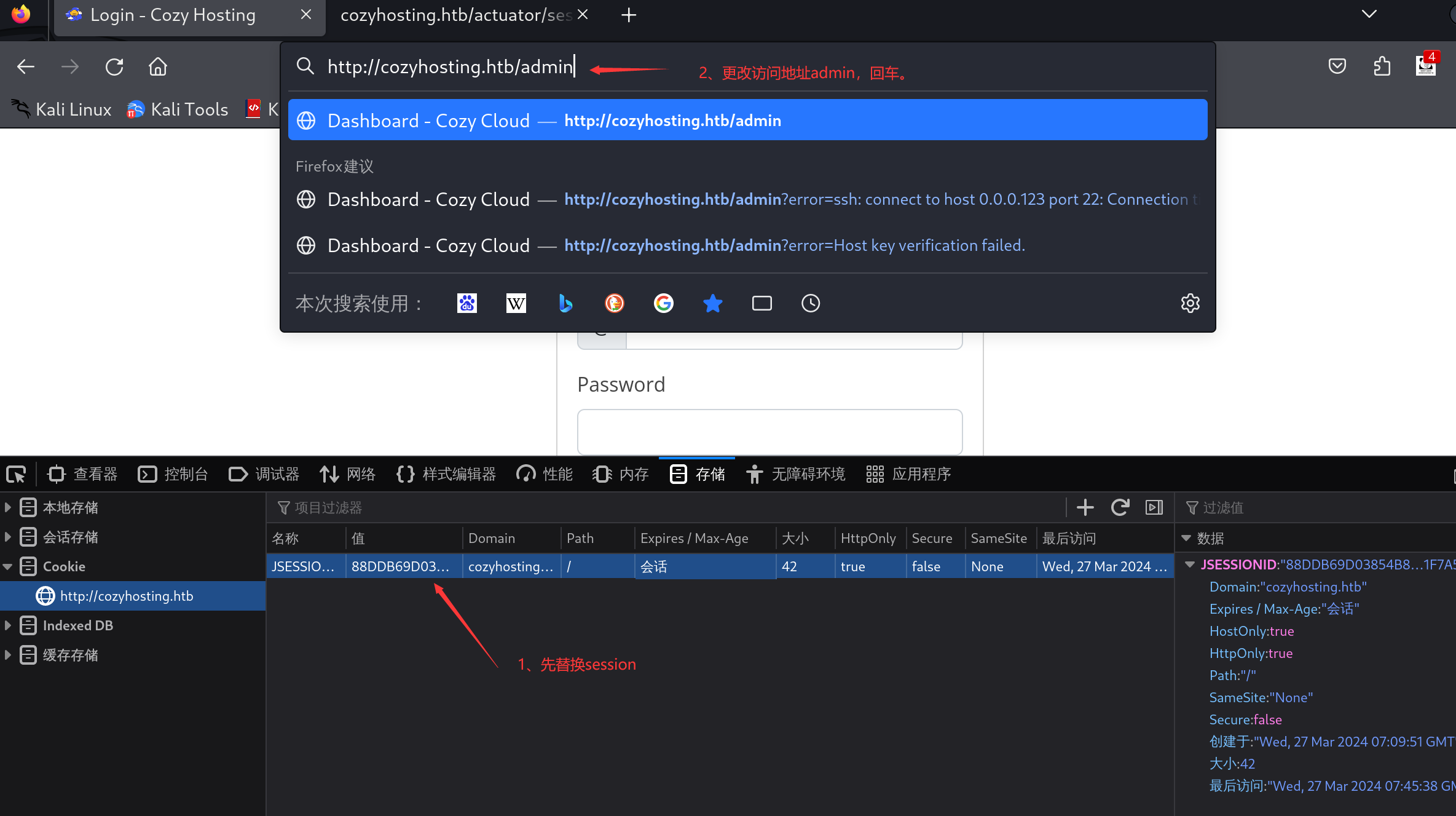The width and height of the screenshot is (1456, 816).
Task: Select the highlighted Dashboard - Cozy Cloud suggestion
Action: click(x=747, y=121)
